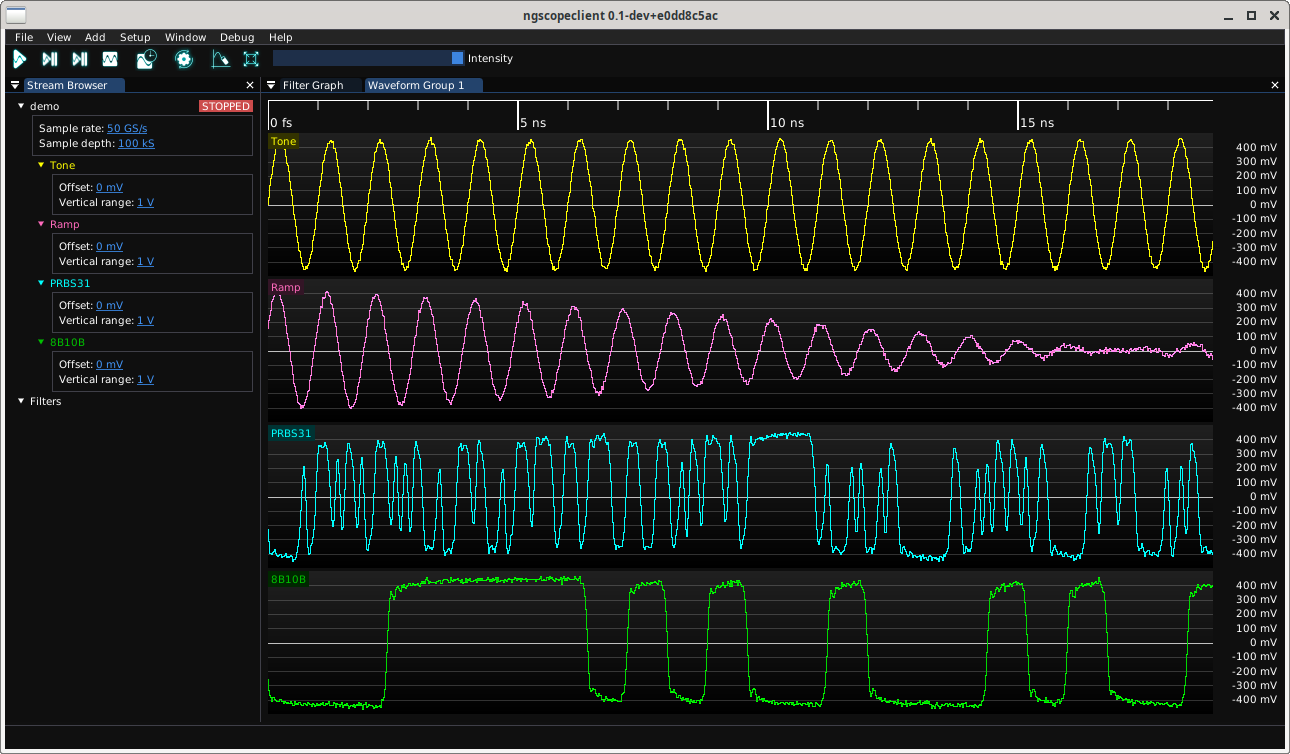Close the Waveform Group 1 panel

point(1275,85)
